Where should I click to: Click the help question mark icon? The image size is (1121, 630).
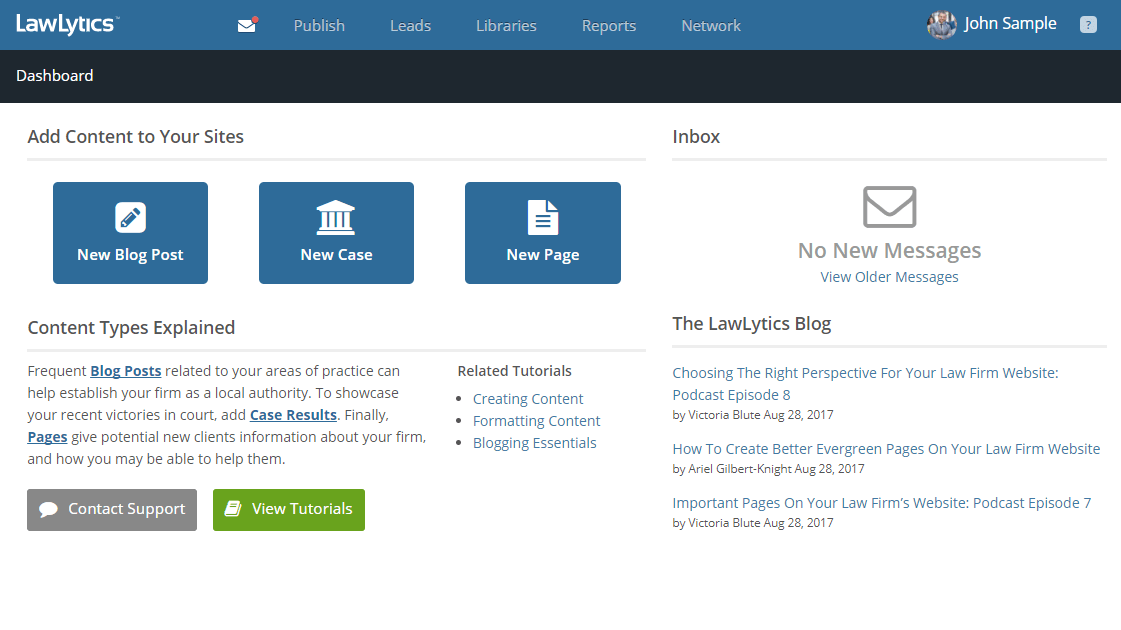1088,25
